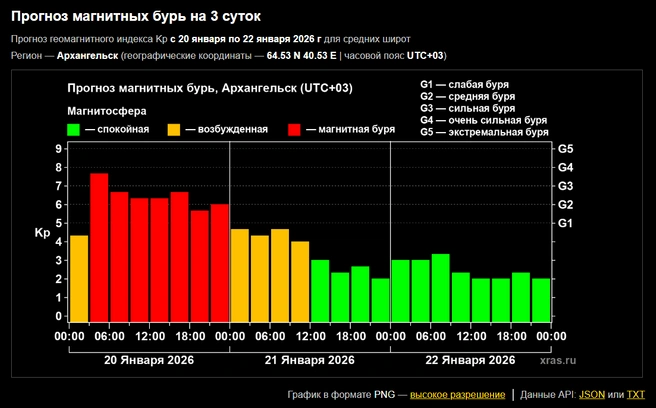Click the Архангельск region name

click(x=87, y=56)
